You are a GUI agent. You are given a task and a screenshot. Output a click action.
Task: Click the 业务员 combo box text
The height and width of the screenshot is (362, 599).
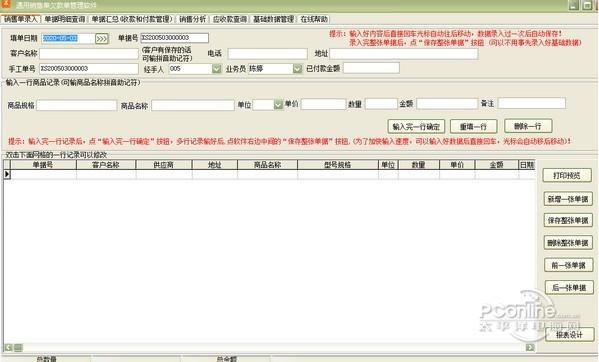(270, 69)
